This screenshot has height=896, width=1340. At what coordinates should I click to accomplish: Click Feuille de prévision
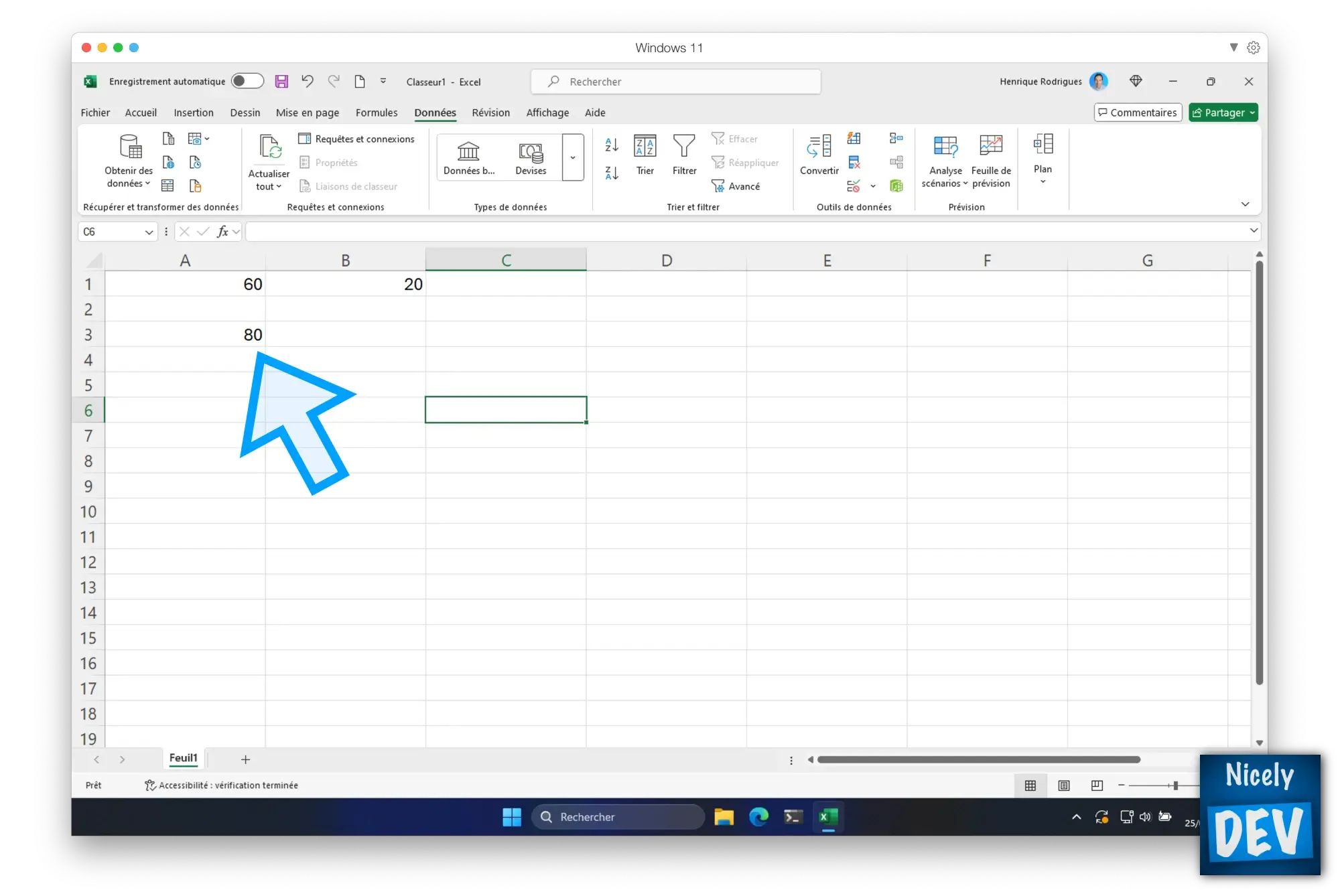tap(991, 161)
